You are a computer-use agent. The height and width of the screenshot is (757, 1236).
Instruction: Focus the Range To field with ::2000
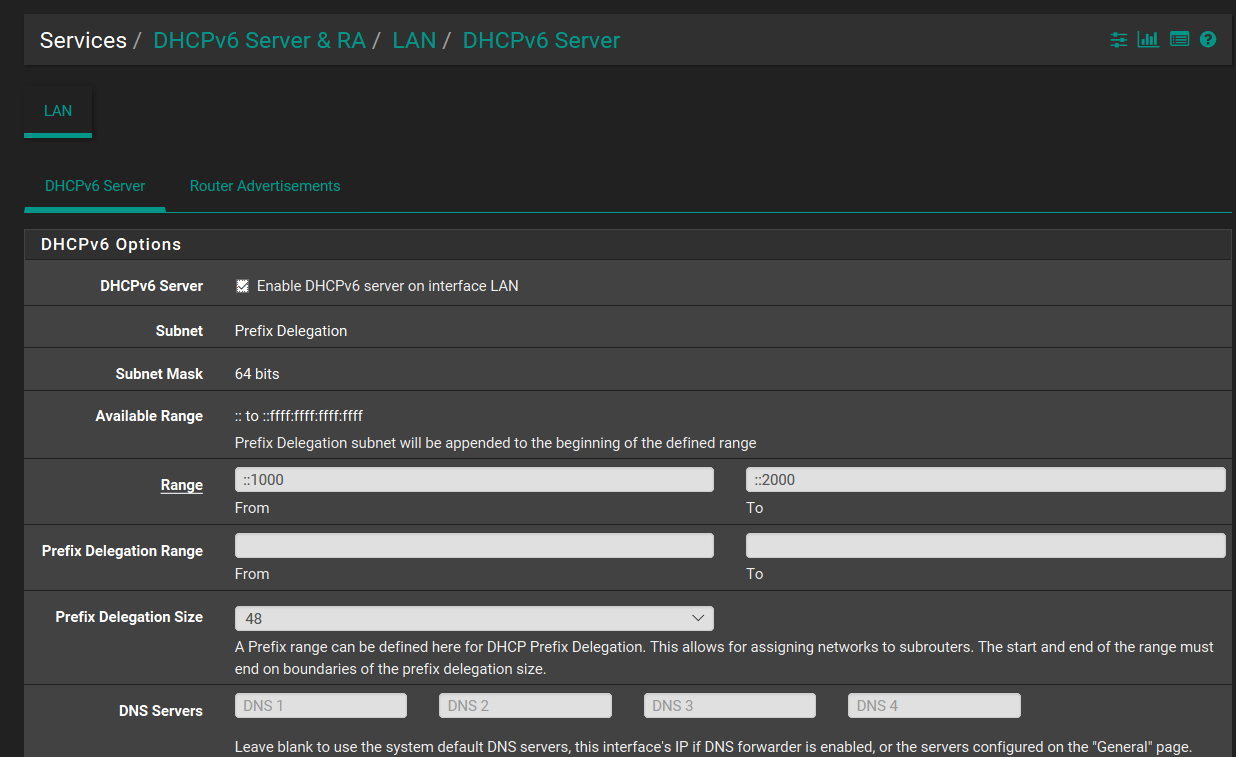pyautogui.click(x=985, y=480)
